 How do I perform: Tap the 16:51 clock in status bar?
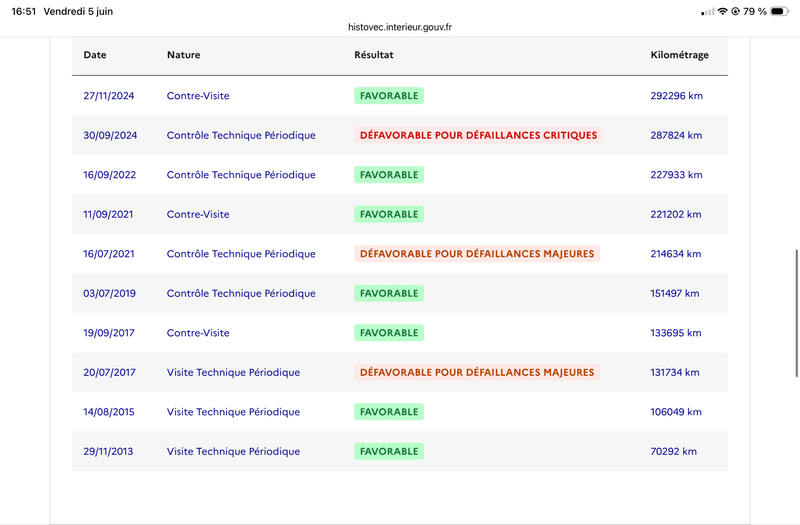point(23,11)
